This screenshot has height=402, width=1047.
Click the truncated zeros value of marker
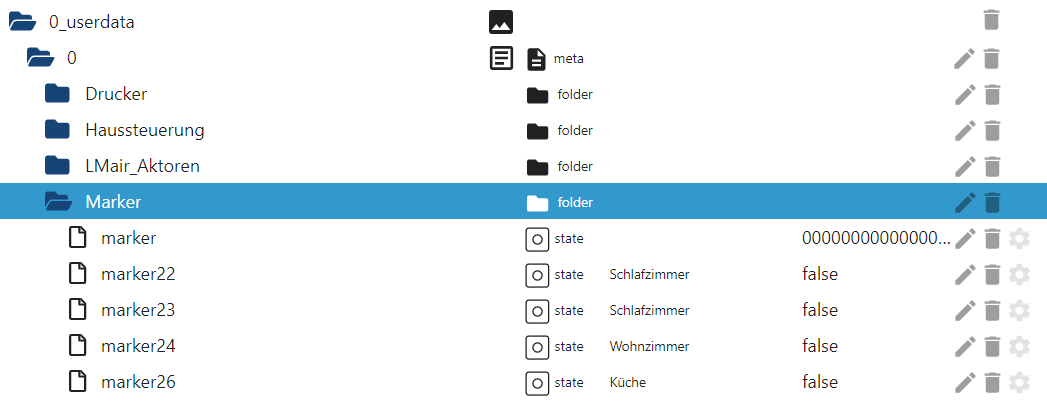click(876, 238)
